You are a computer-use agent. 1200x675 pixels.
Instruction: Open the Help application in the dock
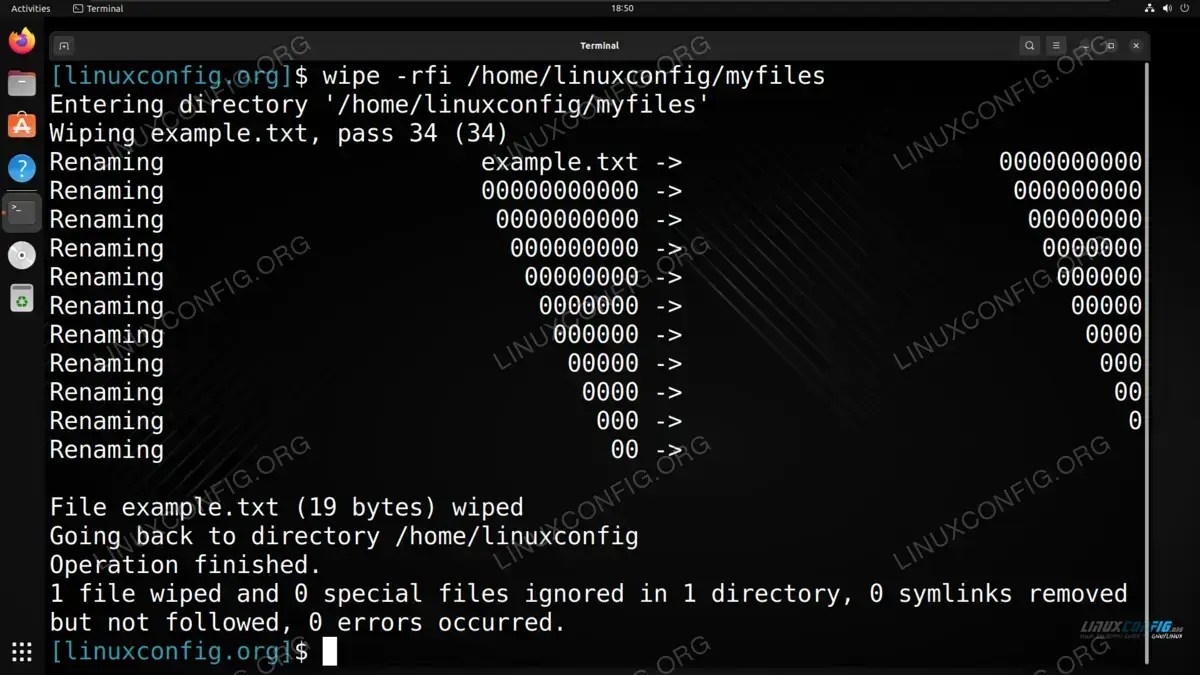tap(21, 168)
